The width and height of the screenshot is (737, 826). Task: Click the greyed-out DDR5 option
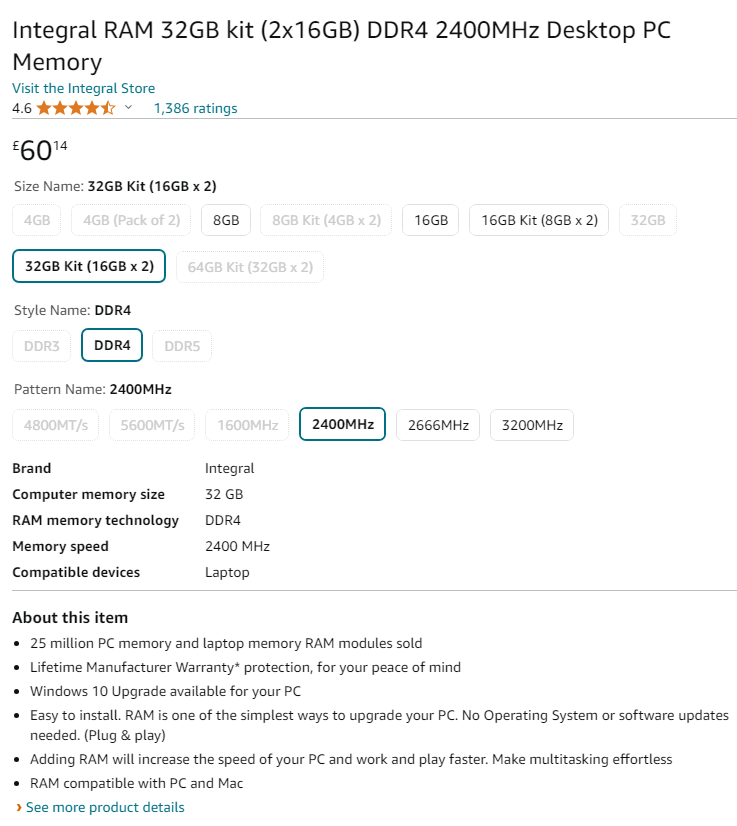[181, 345]
